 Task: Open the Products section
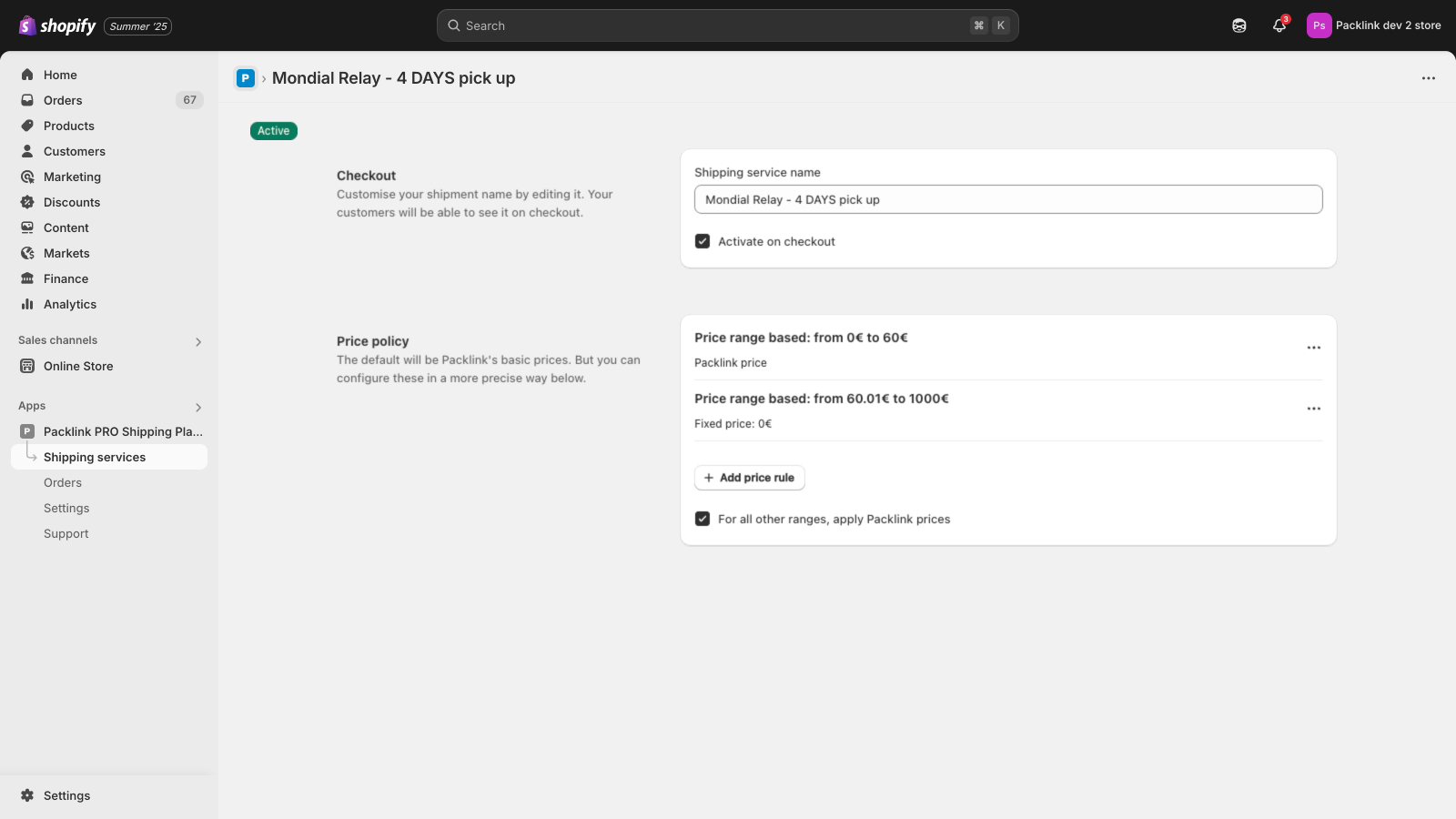point(69,126)
